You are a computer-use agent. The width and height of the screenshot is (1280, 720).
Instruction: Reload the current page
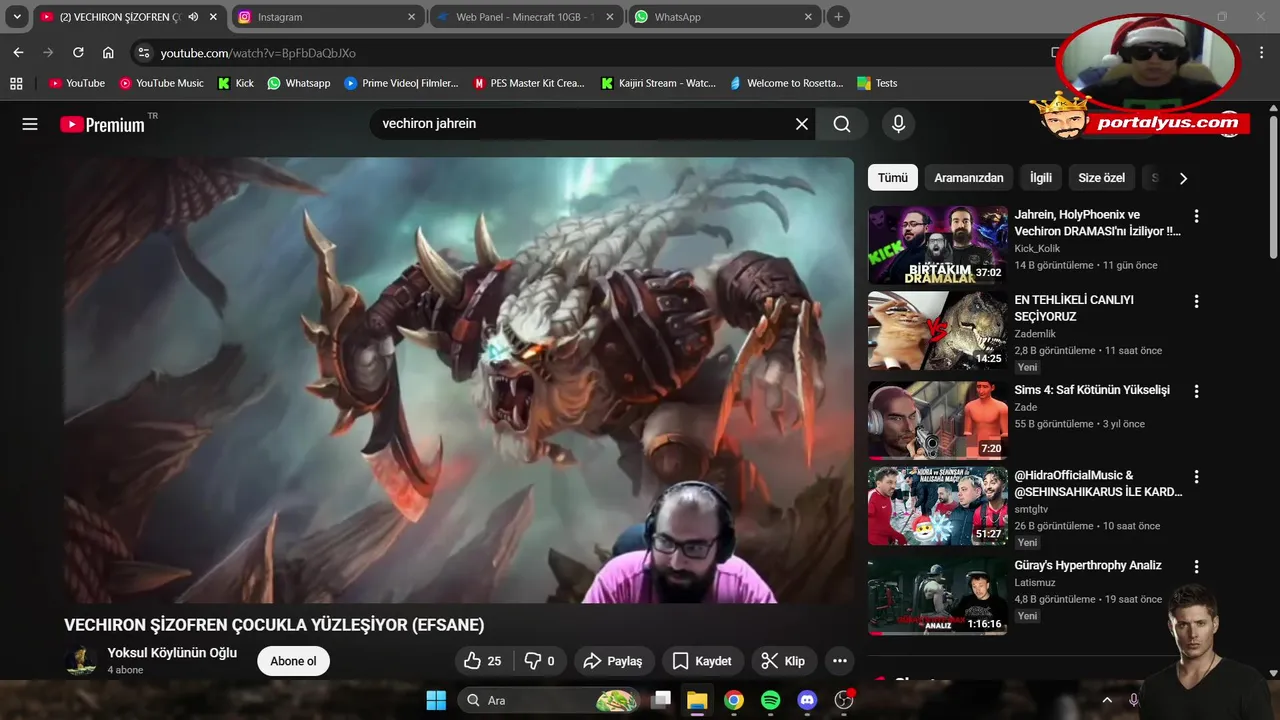78,53
